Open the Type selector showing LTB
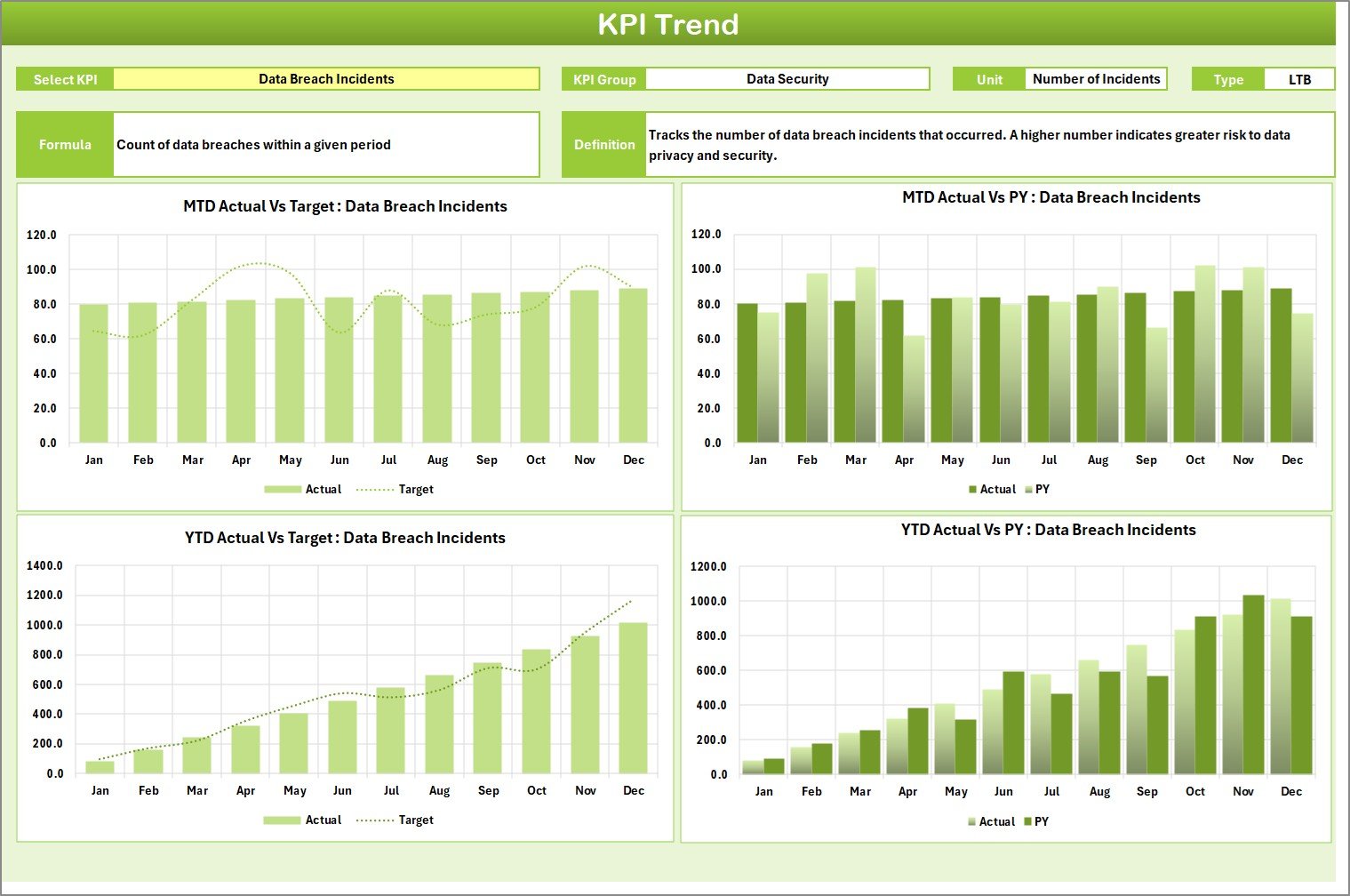Image resolution: width=1350 pixels, height=896 pixels. pos(1298,78)
